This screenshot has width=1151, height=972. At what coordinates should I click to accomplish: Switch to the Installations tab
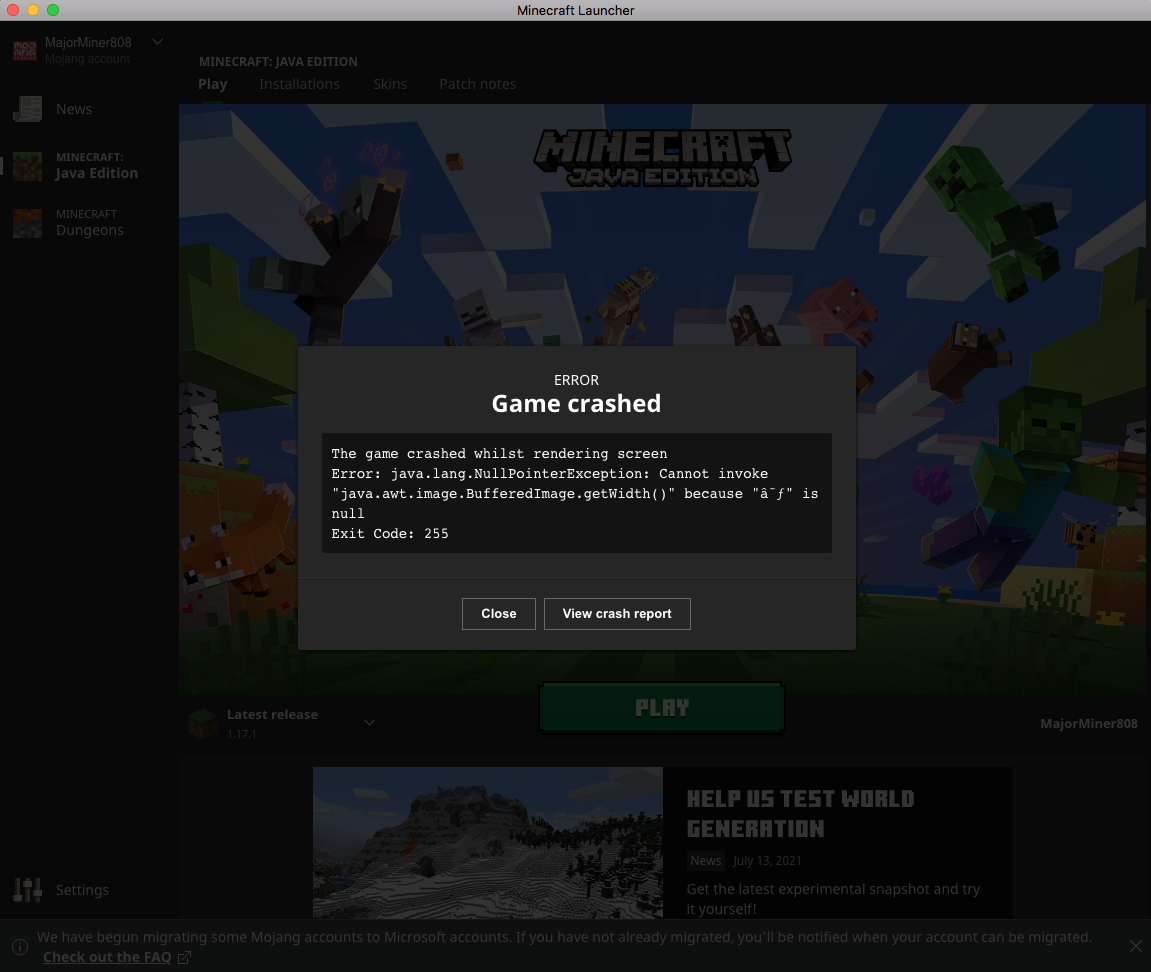click(299, 84)
